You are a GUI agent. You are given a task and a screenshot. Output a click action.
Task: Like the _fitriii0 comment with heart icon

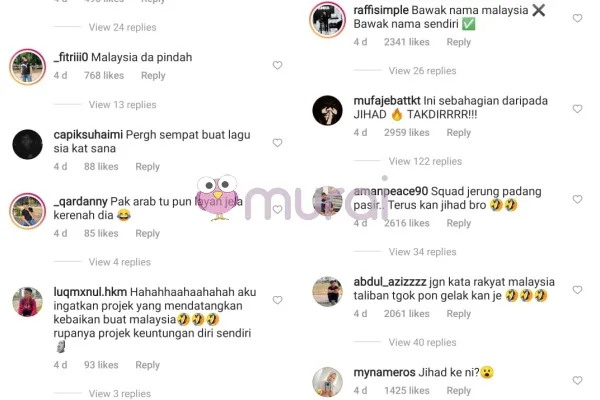click(277, 65)
